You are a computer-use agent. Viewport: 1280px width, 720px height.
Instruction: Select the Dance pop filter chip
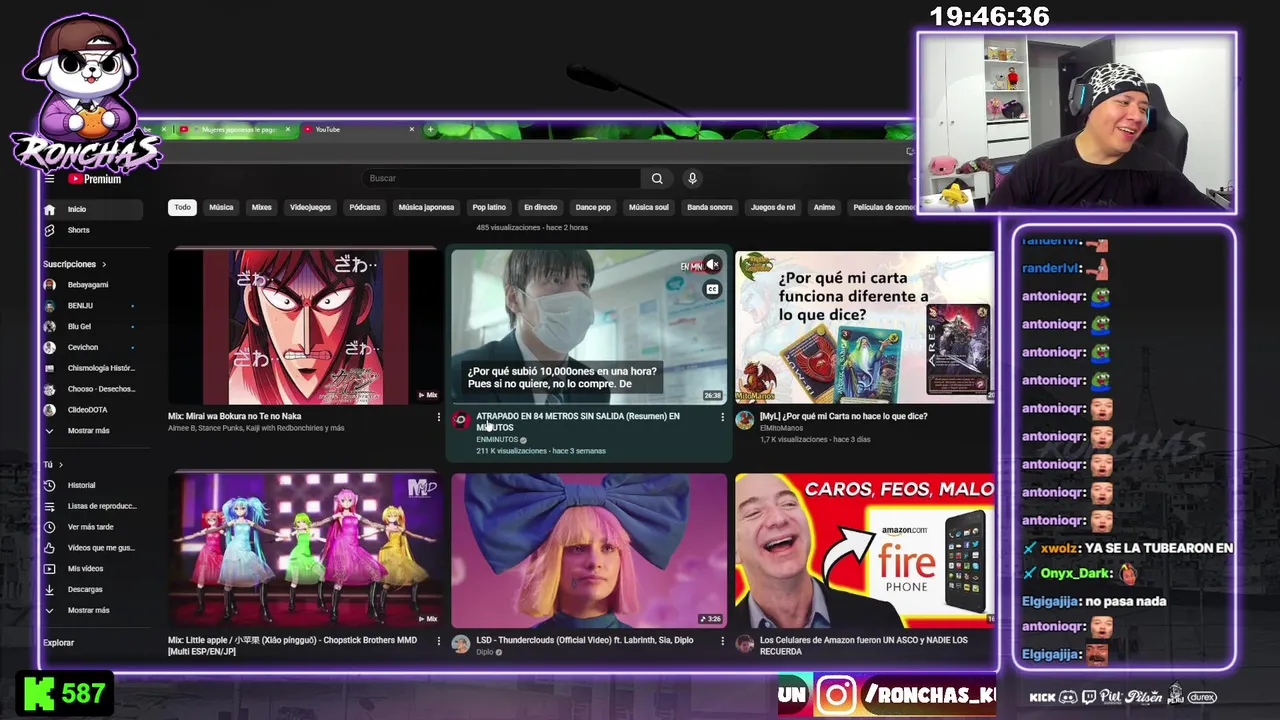pos(593,207)
